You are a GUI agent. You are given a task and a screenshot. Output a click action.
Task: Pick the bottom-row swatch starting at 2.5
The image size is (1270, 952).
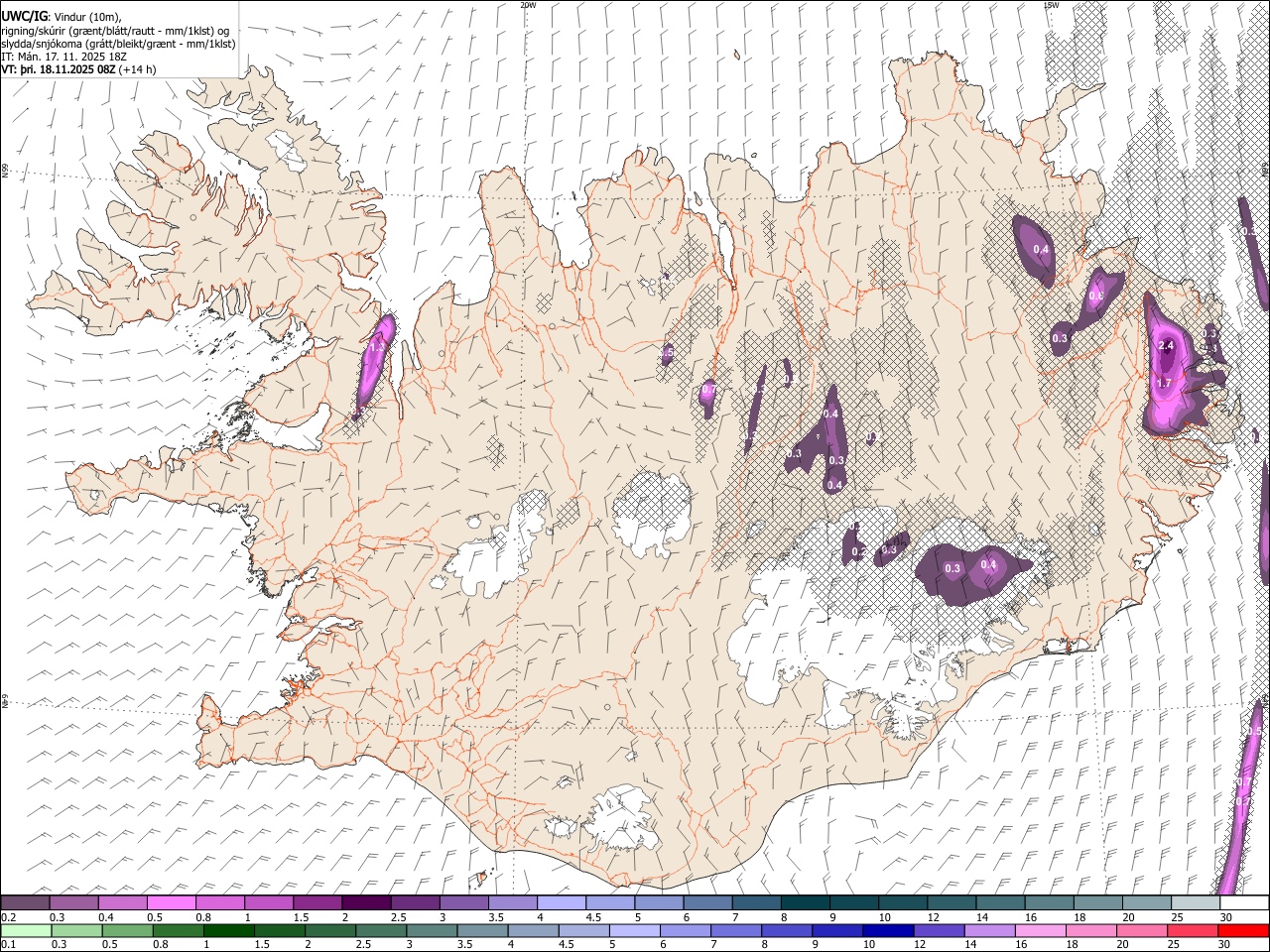(x=380, y=930)
